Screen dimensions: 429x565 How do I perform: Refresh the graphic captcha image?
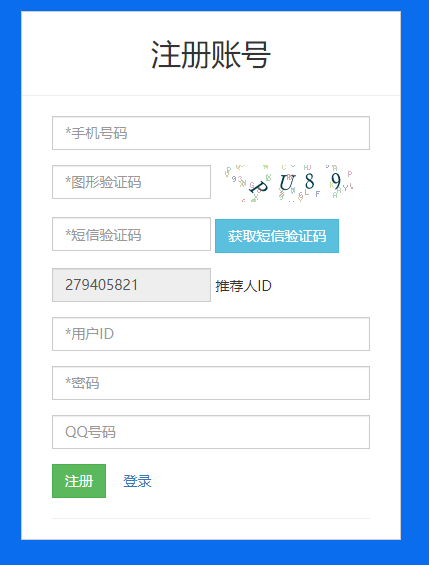pyautogui.click(x=288, y=183)
